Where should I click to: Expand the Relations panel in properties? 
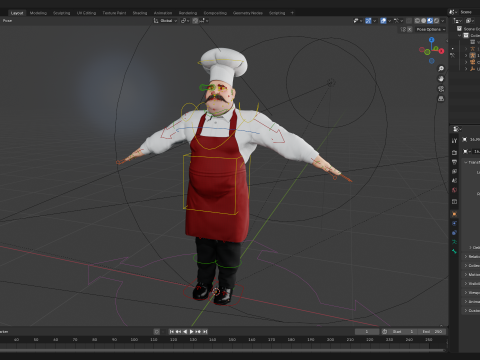click(x=472, y=256)
